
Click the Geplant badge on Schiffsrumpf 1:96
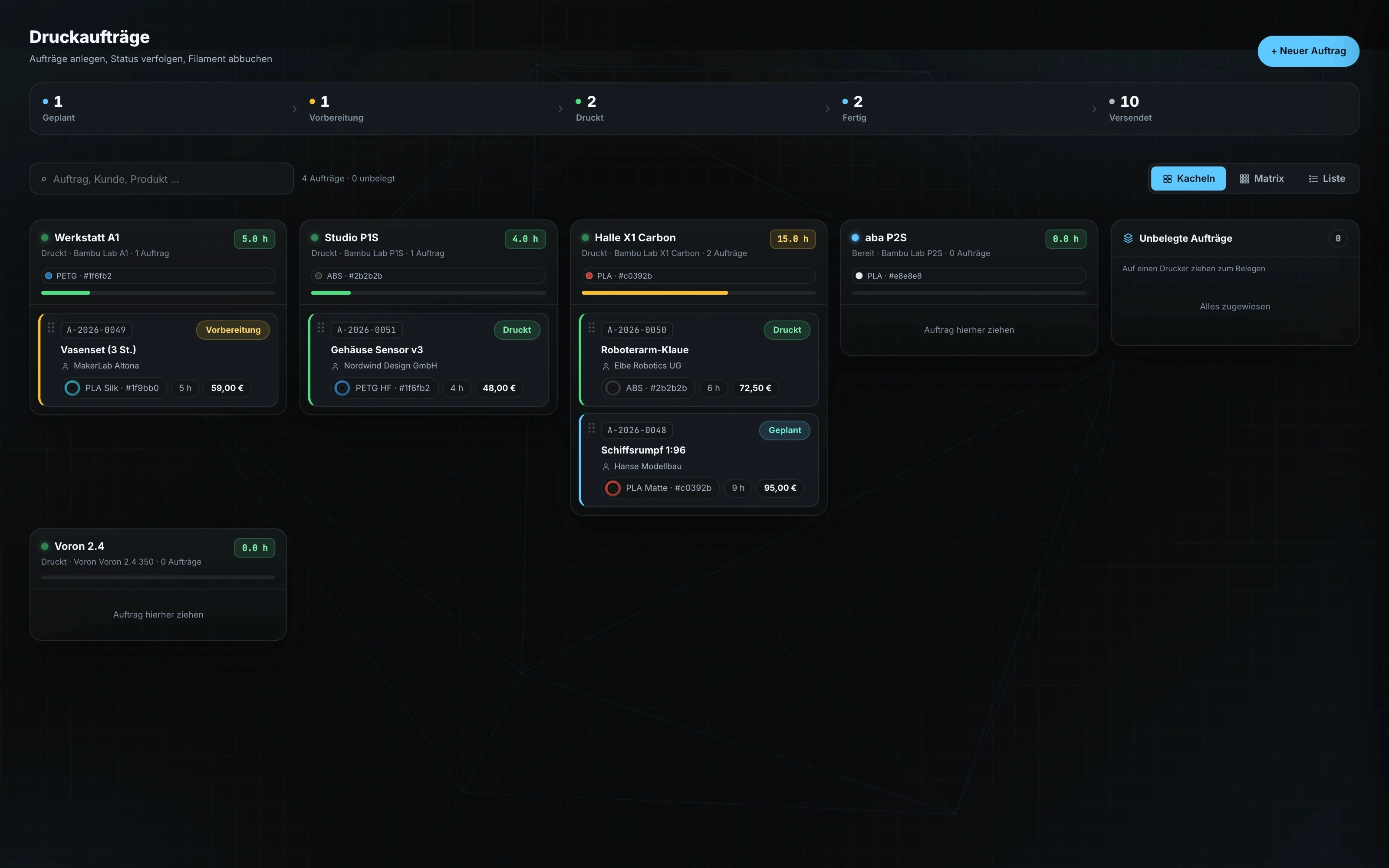pos(785,431)
